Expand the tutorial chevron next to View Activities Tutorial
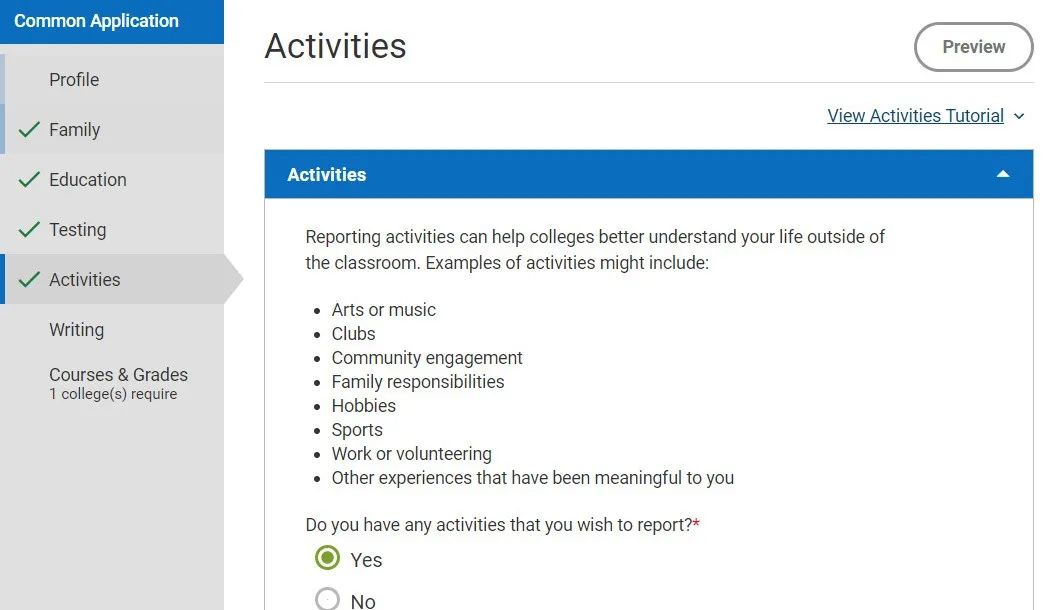 pos(1019,116)
